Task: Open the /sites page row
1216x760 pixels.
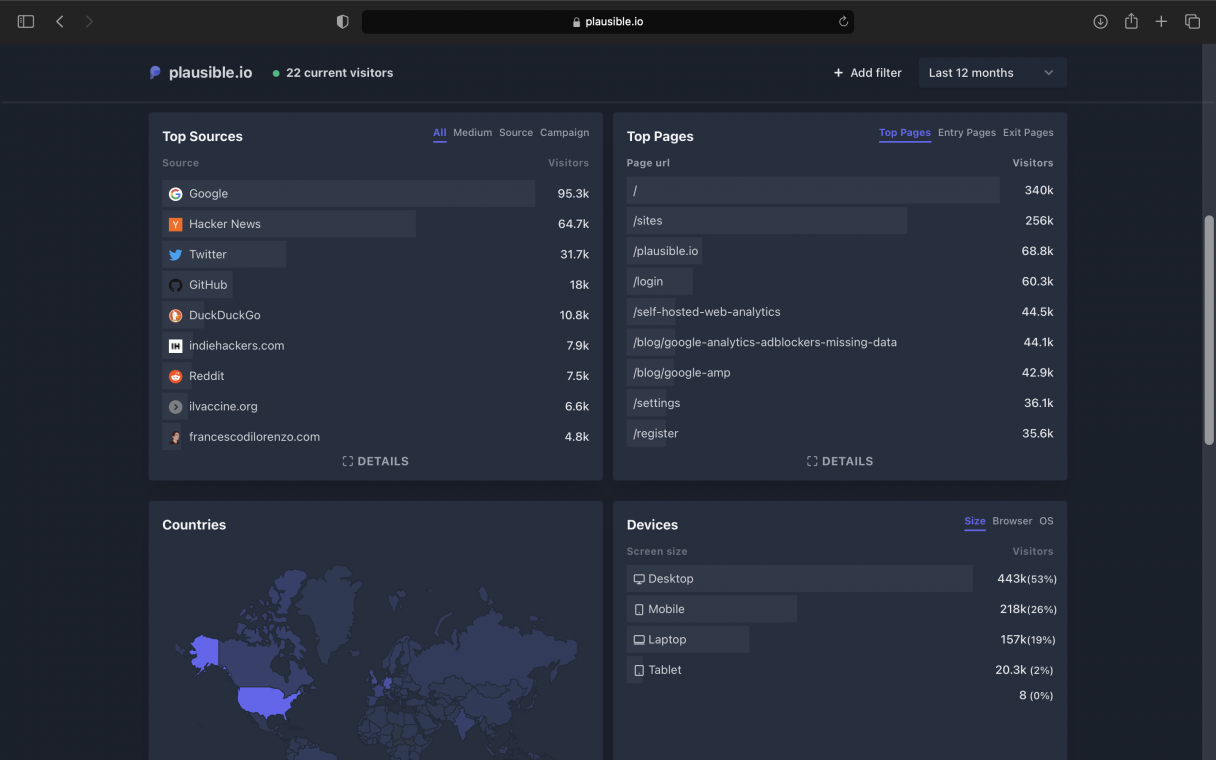Action: click(x=840, y=221)
